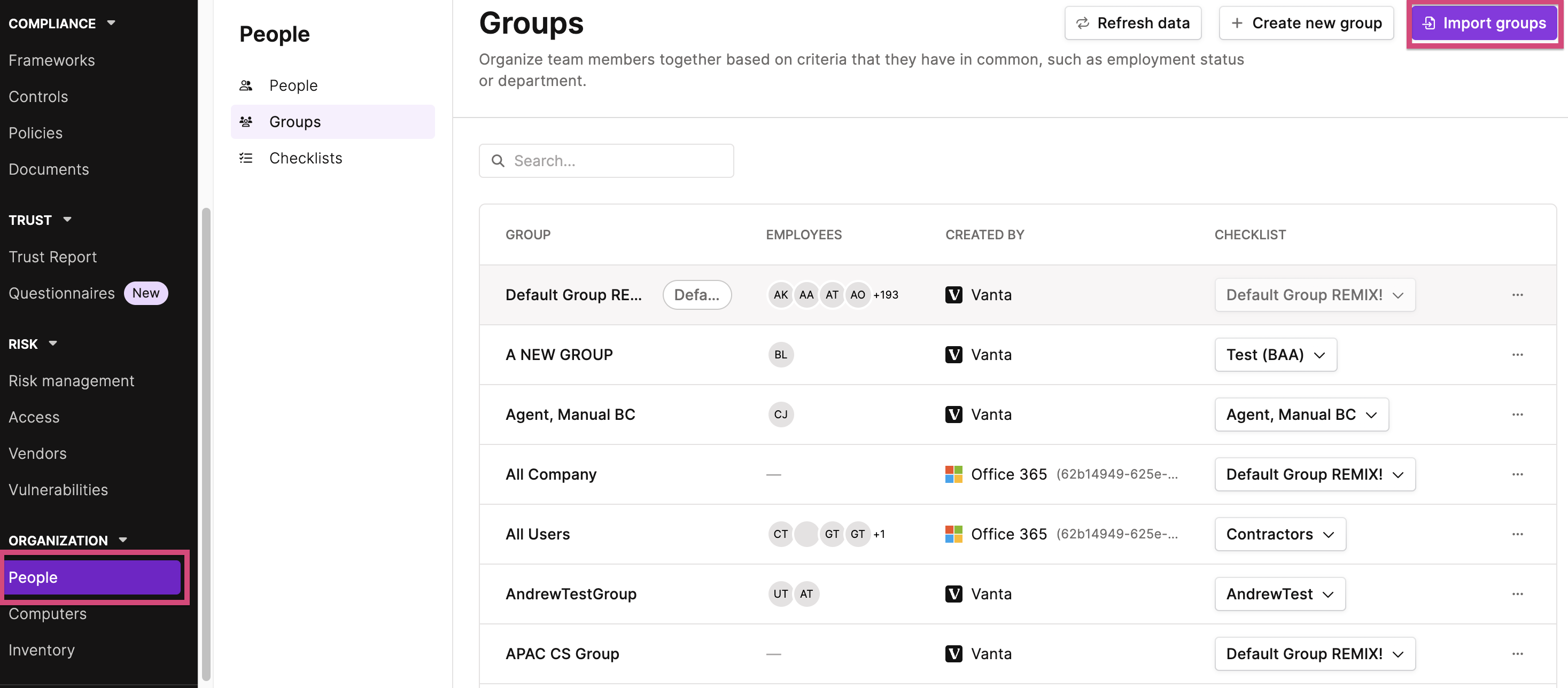Click the +193 employees overflow count
Viewport: 1568px width, 688px height.
click(x=886, y=295)
